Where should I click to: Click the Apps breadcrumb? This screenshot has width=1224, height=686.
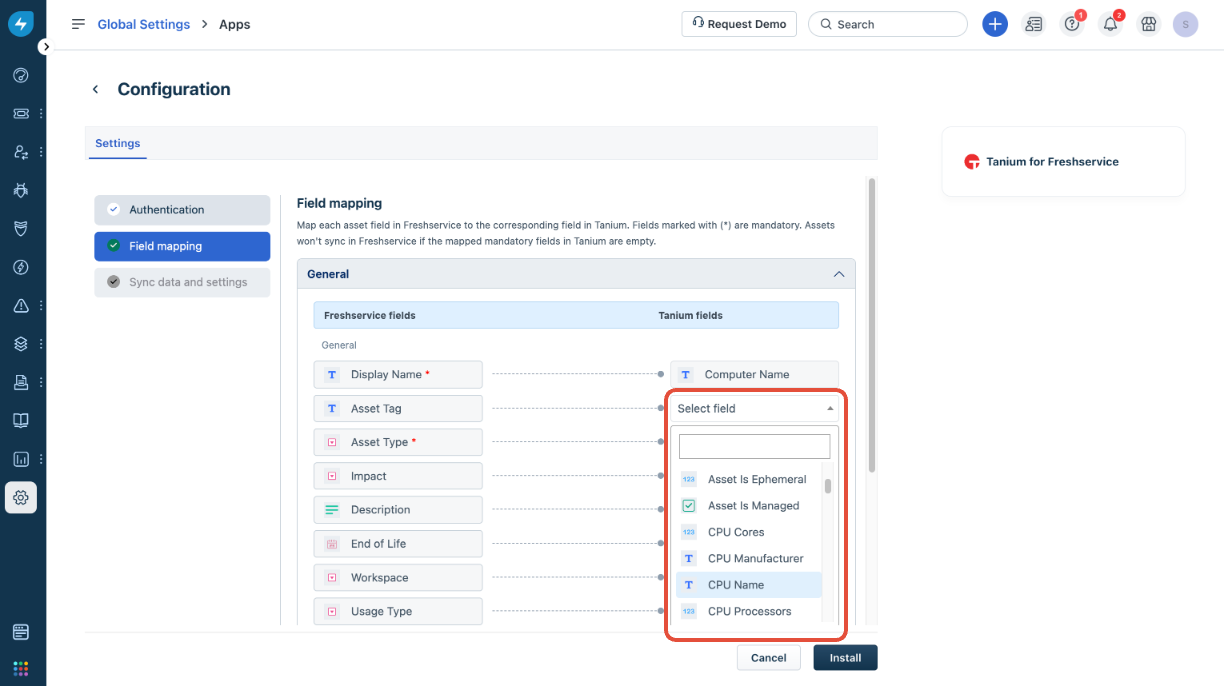(x=235, y=24)
